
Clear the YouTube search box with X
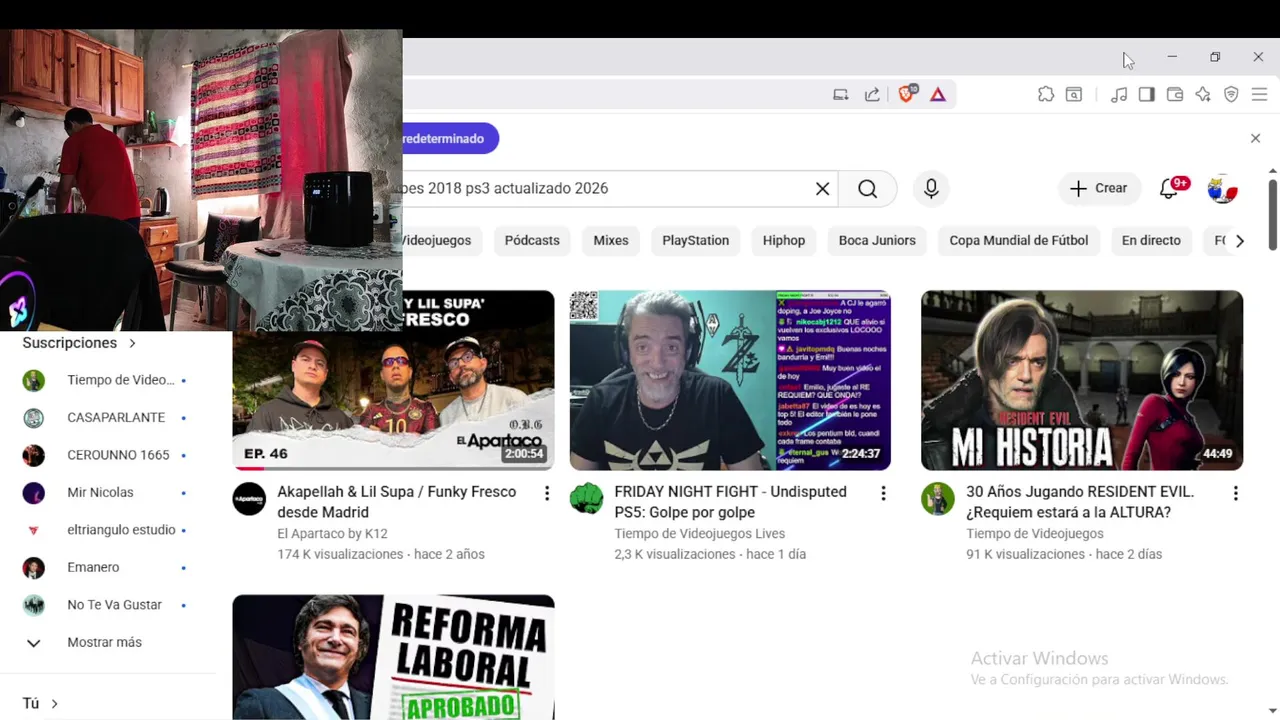822,189
